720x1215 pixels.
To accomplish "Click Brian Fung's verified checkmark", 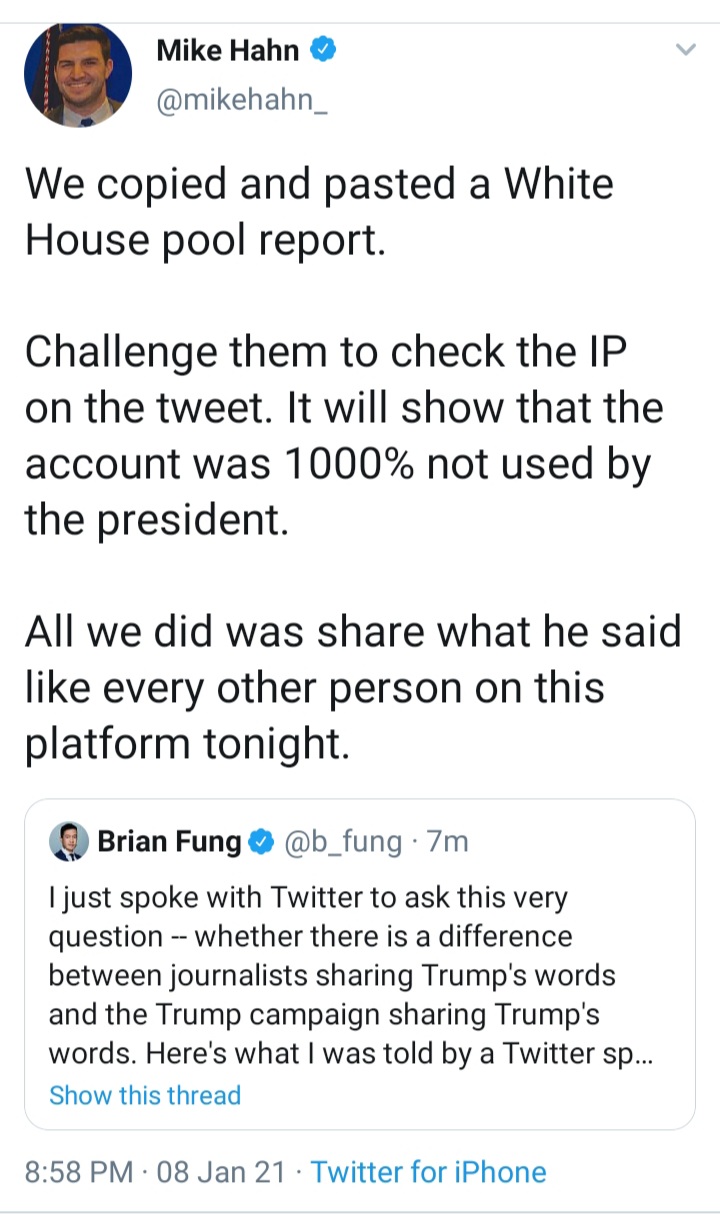I will [x=262, y=842].
